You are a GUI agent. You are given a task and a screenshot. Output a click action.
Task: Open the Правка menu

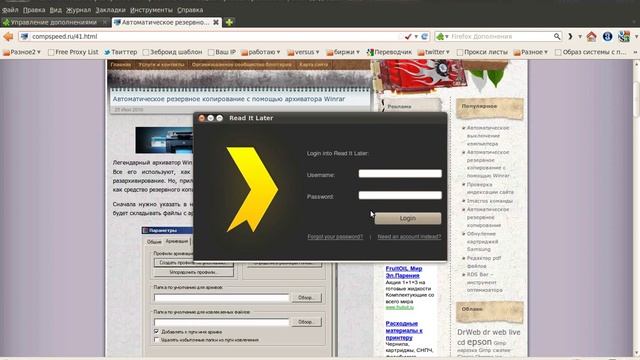(34, 10)
